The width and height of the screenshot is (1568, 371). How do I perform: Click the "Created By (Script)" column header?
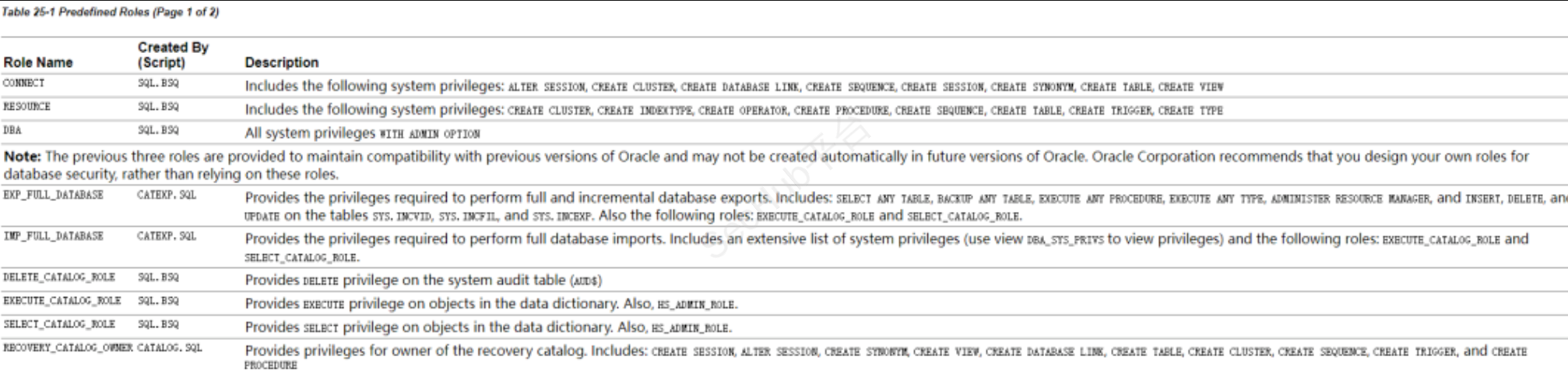point(173,55)
